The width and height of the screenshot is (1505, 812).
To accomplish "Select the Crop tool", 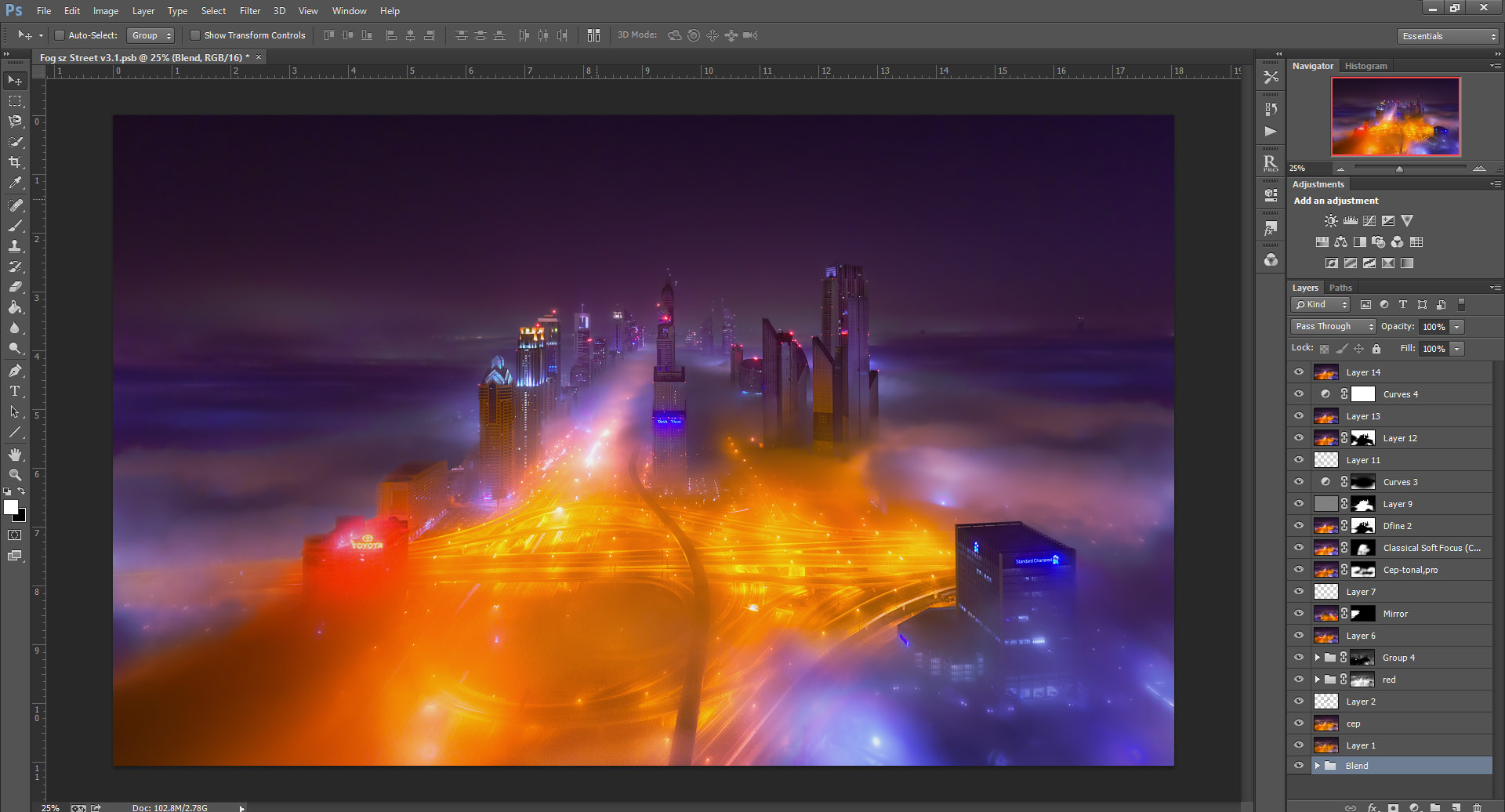I will tap(15, 162).
